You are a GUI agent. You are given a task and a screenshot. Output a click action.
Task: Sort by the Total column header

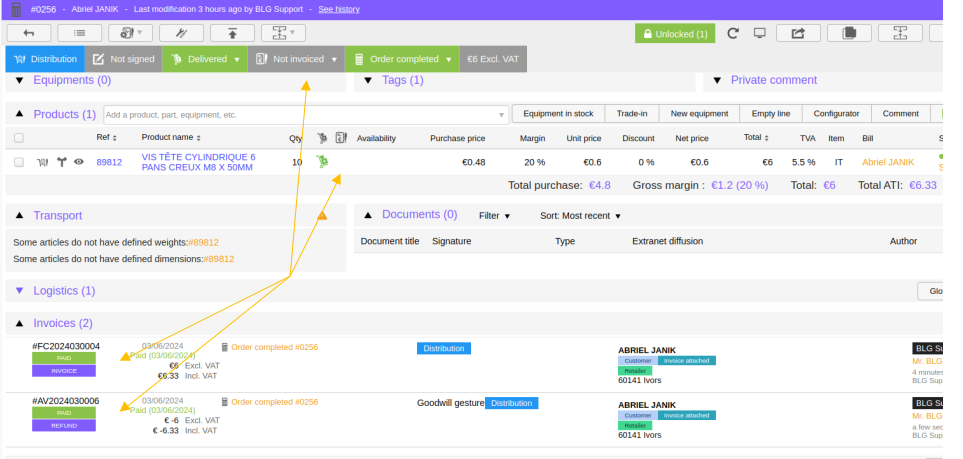point(757,138)
